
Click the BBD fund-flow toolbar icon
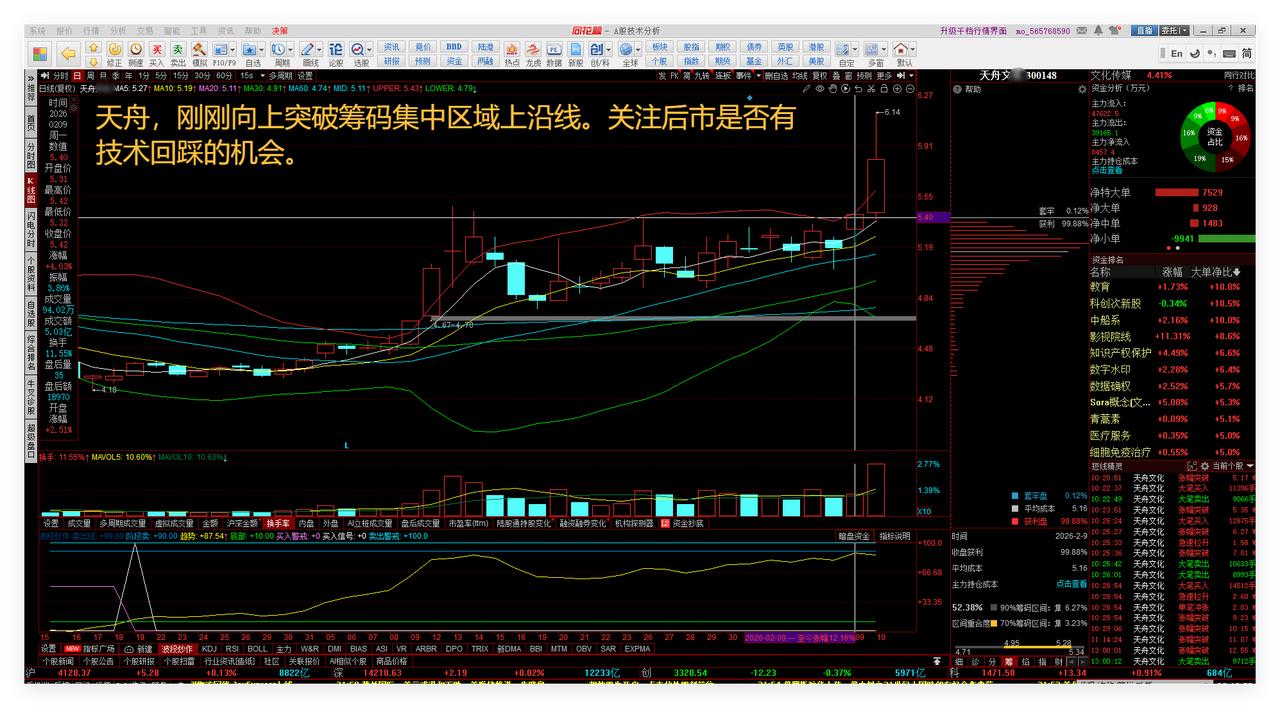454,45
